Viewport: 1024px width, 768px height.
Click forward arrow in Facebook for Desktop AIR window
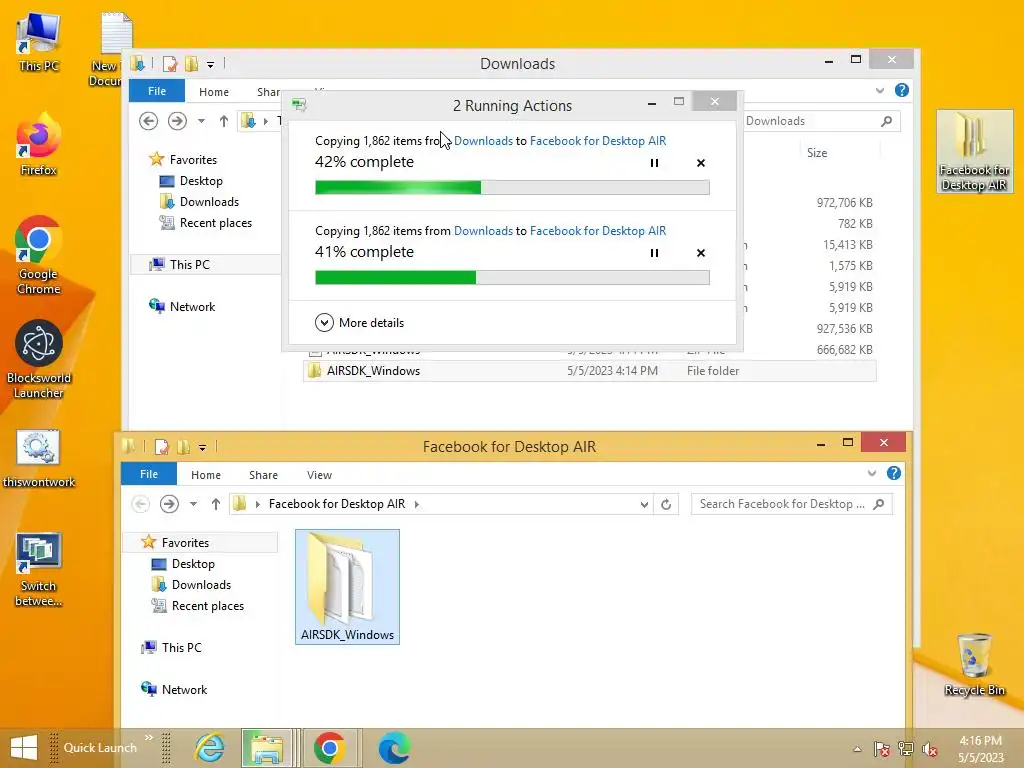tap(169, 504)
